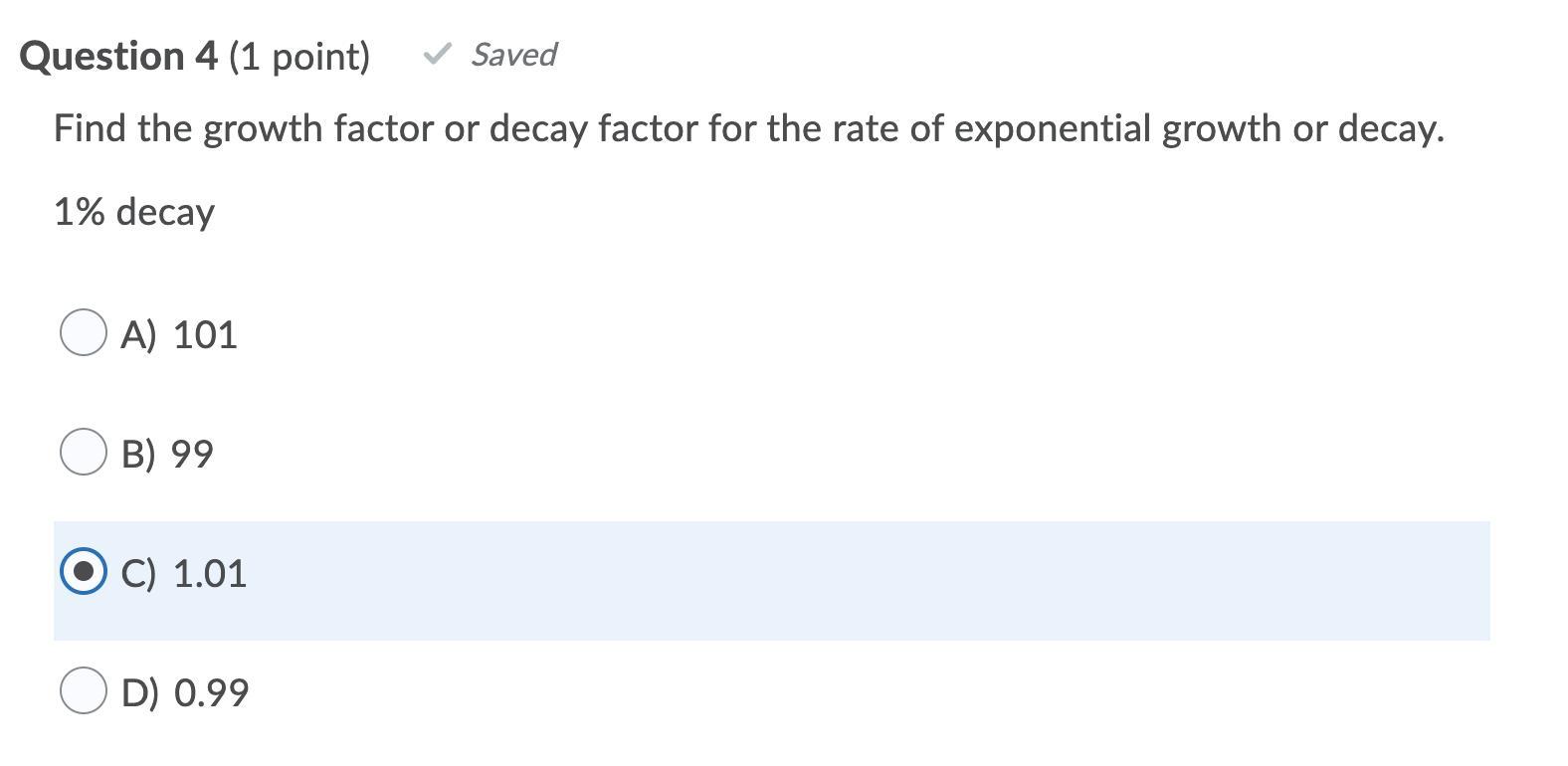Select radio button for answer A
Viewport: 1568px width, 766px height.
(84, 332)
